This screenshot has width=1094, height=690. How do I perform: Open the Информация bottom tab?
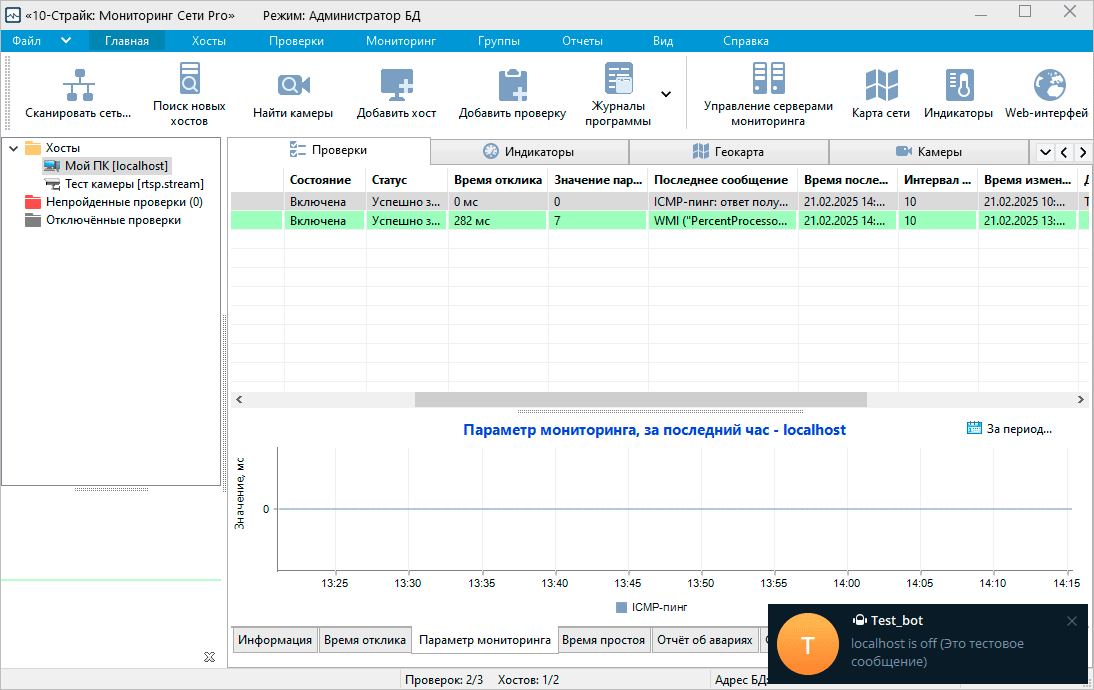click(275, 640)
